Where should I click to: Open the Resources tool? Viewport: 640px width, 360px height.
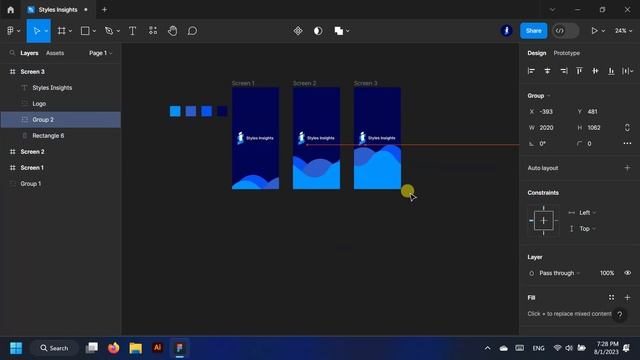[153, 31]
